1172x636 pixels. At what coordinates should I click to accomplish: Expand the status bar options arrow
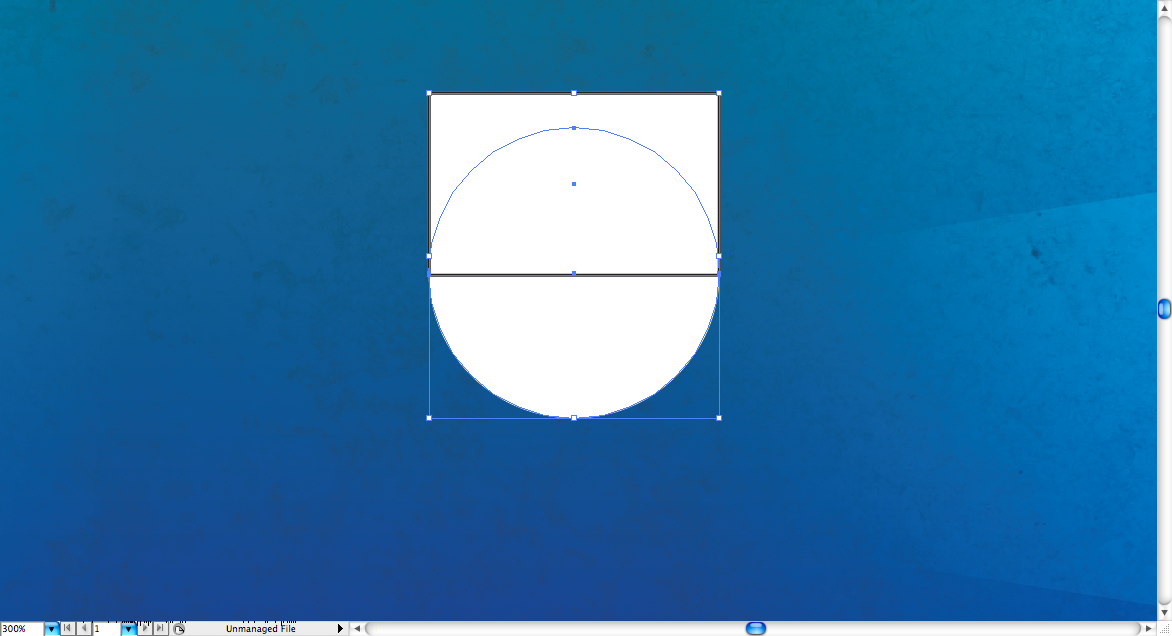tap(340, 629)
